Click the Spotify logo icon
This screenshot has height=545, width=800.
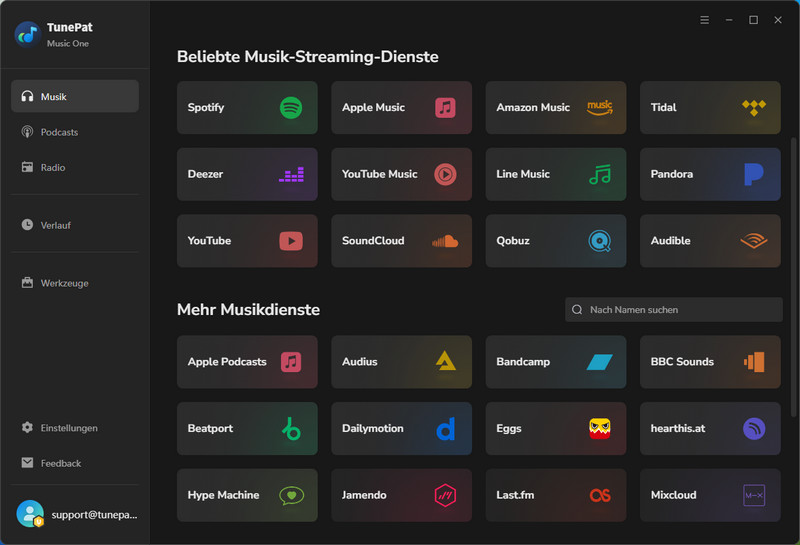(x=291, y=108)
